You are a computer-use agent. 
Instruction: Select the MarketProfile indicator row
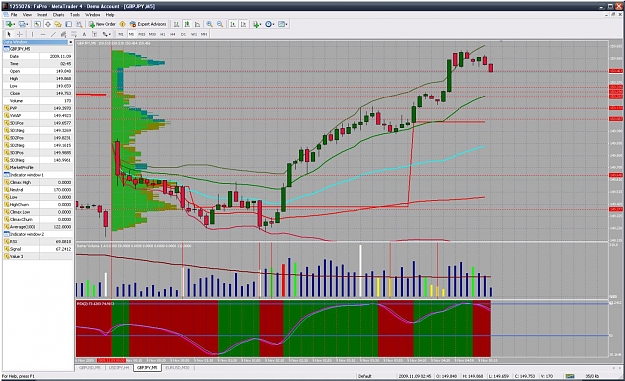coord(38,167)
